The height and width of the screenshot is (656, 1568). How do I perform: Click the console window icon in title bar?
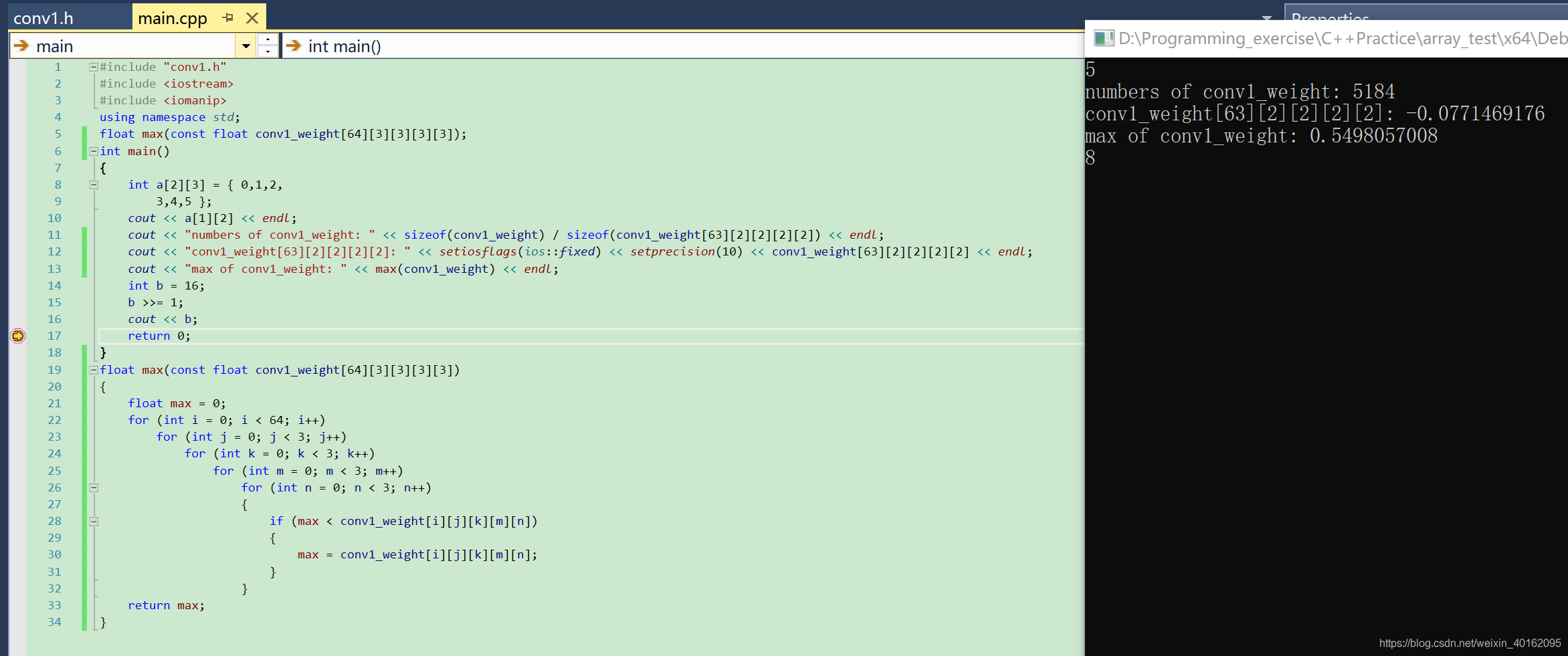click(x=1104, y=38)
